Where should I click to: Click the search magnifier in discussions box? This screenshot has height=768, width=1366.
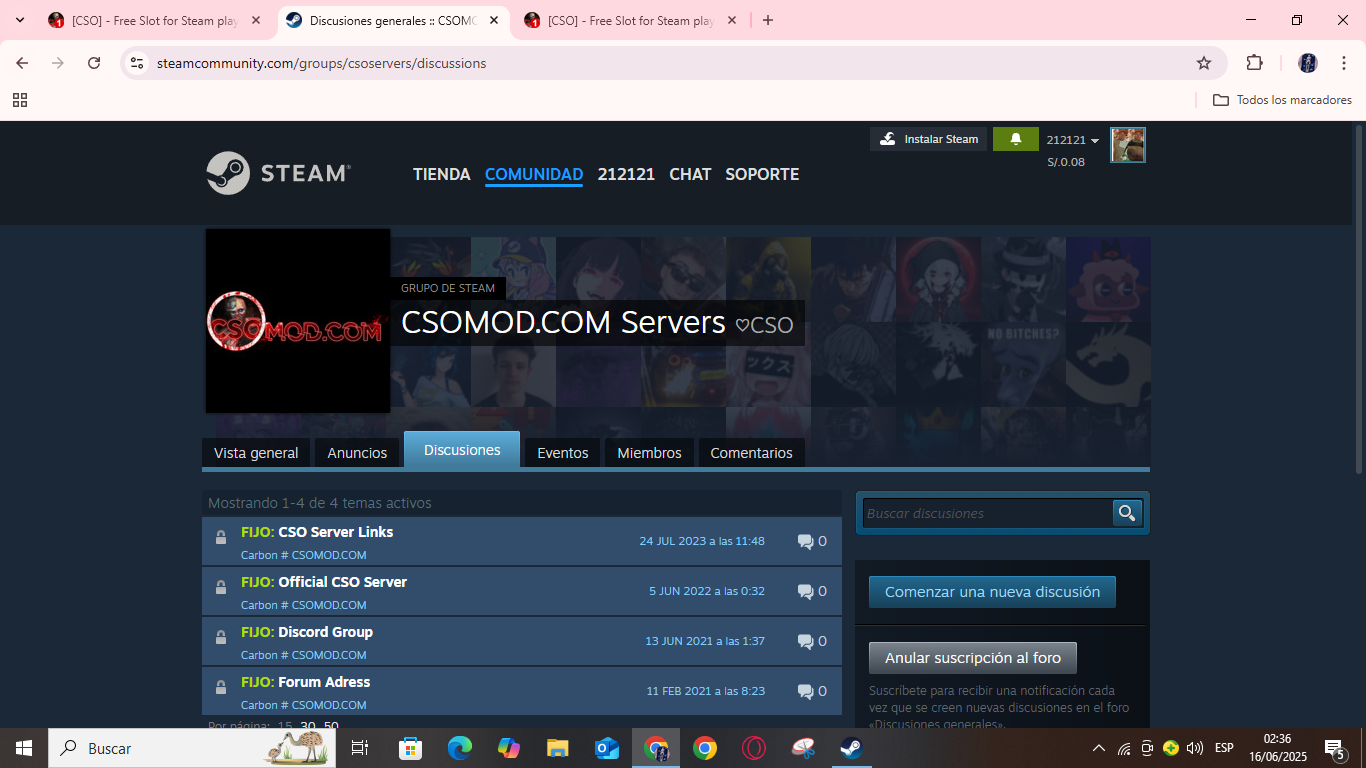(1127, 513)
